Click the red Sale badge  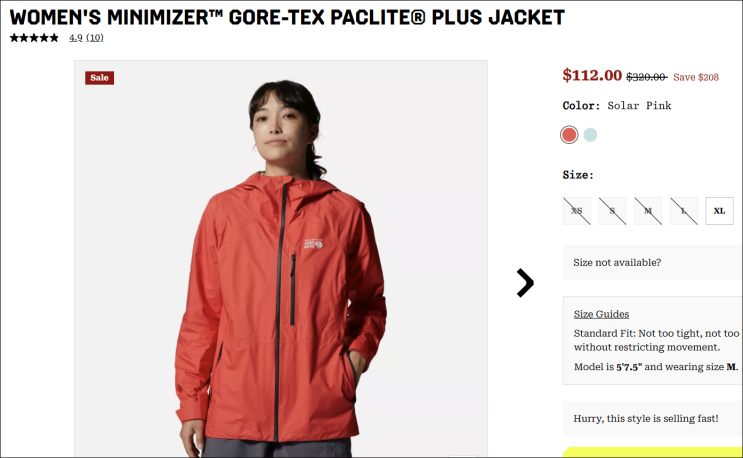click(100, 78)
